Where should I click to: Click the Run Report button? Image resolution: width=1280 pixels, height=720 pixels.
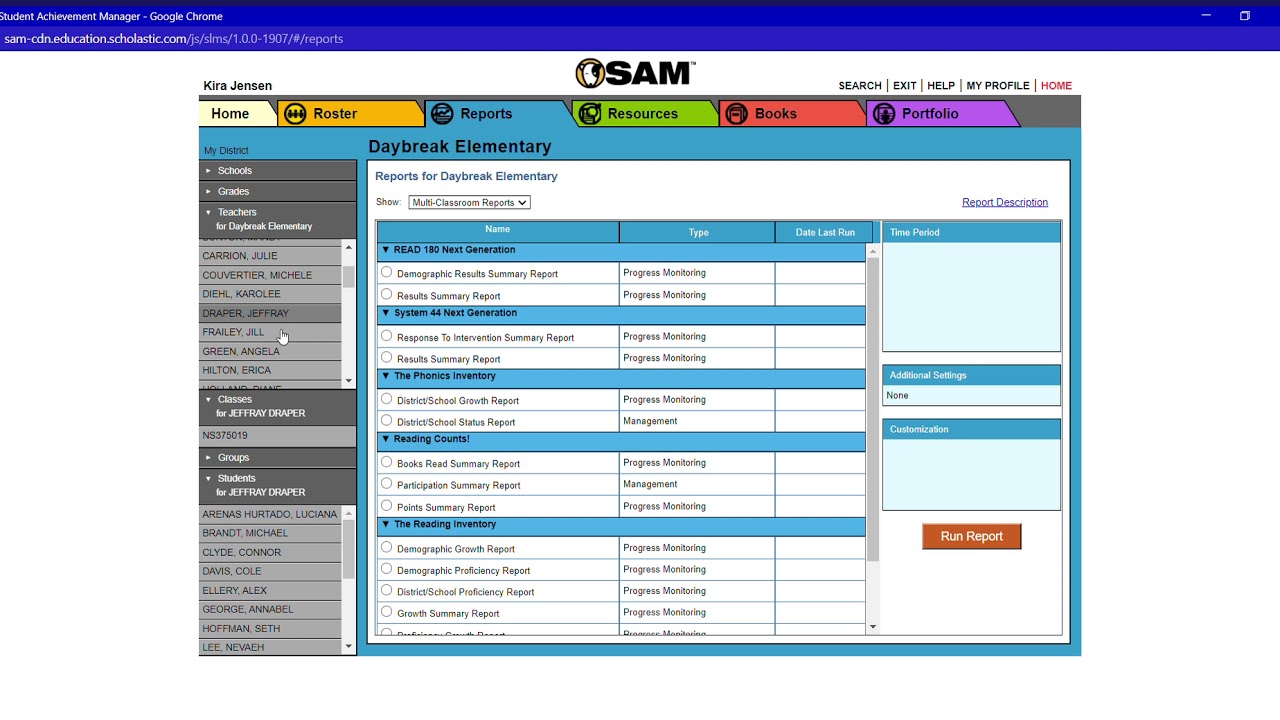(972, 536)
